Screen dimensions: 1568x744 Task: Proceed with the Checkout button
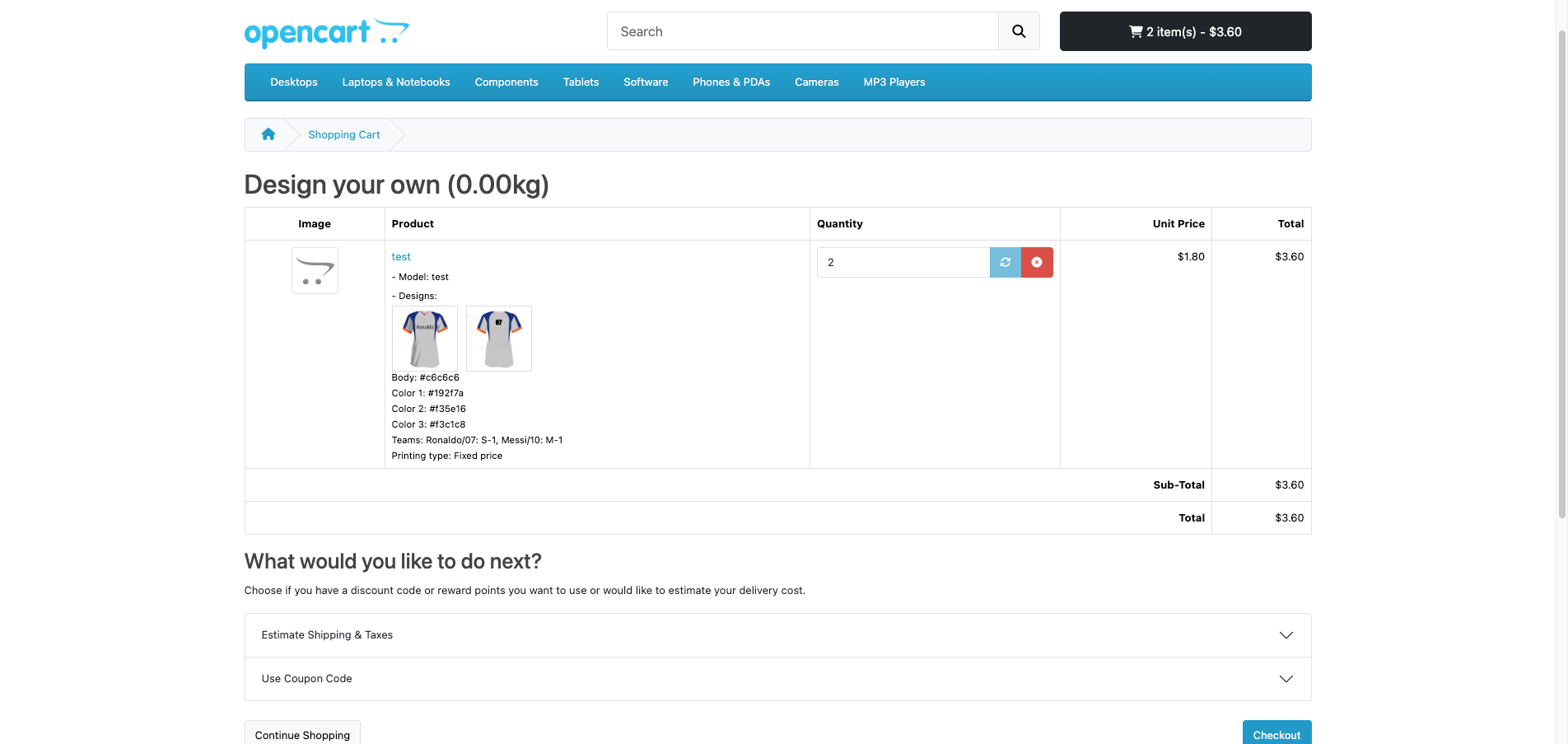point(1276,734)
